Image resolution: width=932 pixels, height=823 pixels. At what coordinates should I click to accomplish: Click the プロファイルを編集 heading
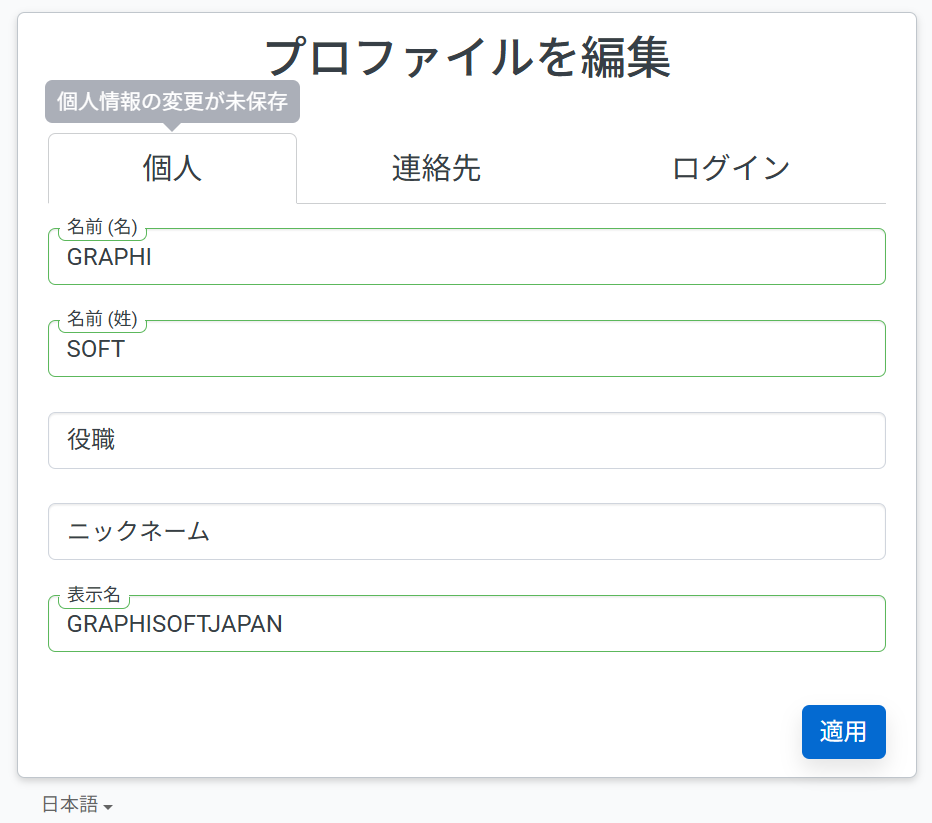pyautogui.click(x=467, y=57)
